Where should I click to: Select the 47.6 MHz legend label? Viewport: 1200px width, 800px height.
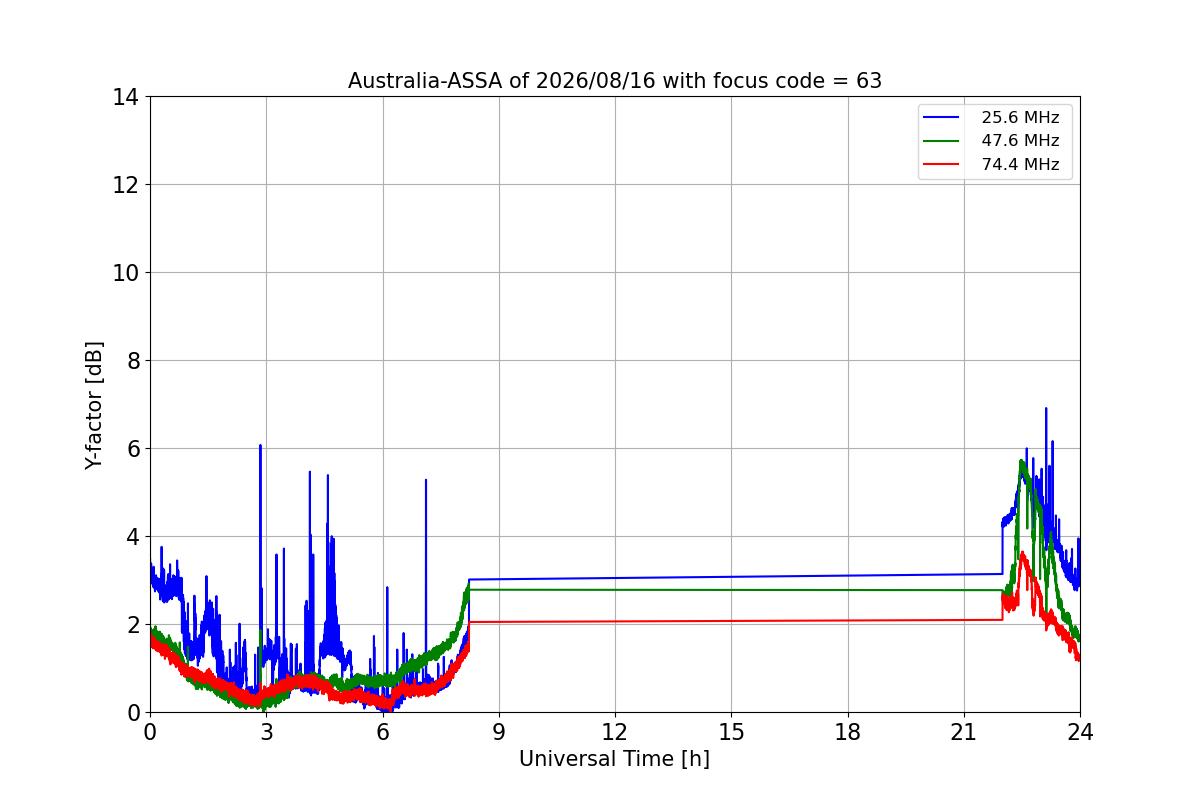[1020, 141]
